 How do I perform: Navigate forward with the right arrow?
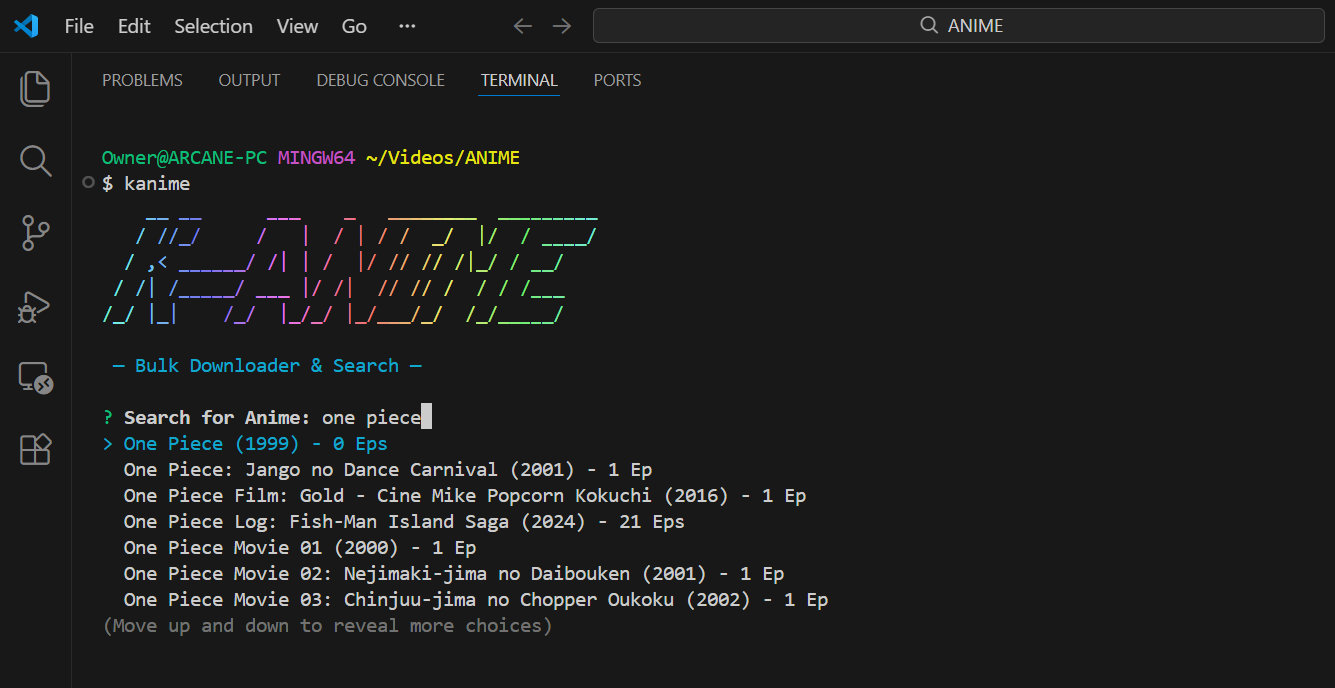coord(562,26)
